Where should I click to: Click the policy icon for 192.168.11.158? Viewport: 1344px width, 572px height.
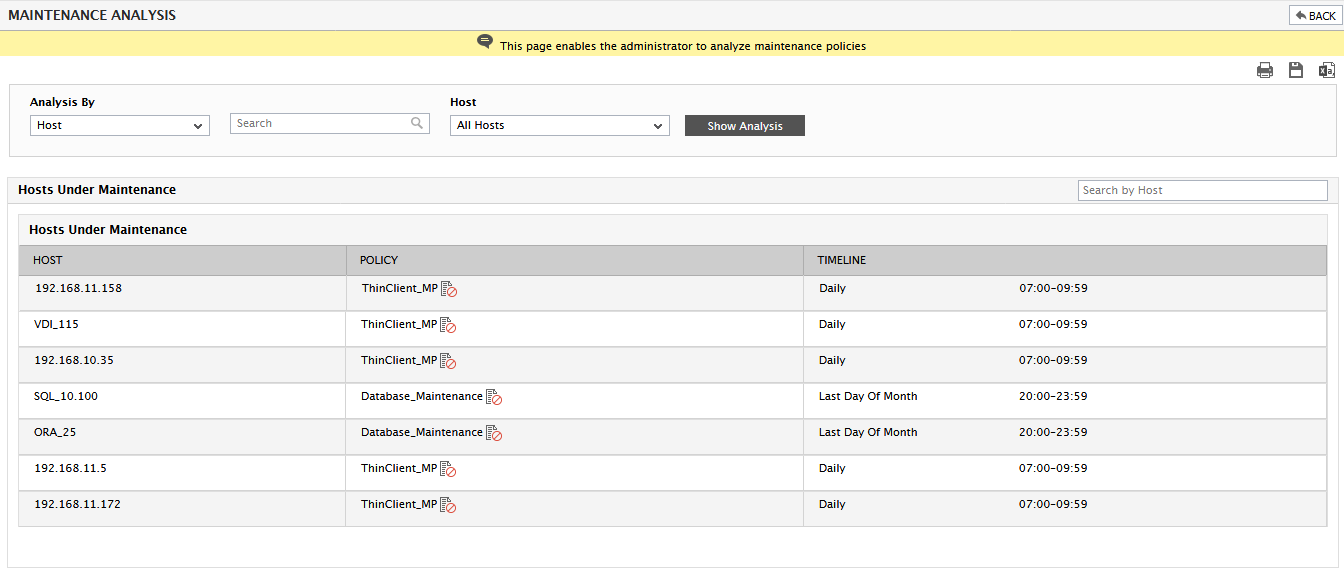449,289
